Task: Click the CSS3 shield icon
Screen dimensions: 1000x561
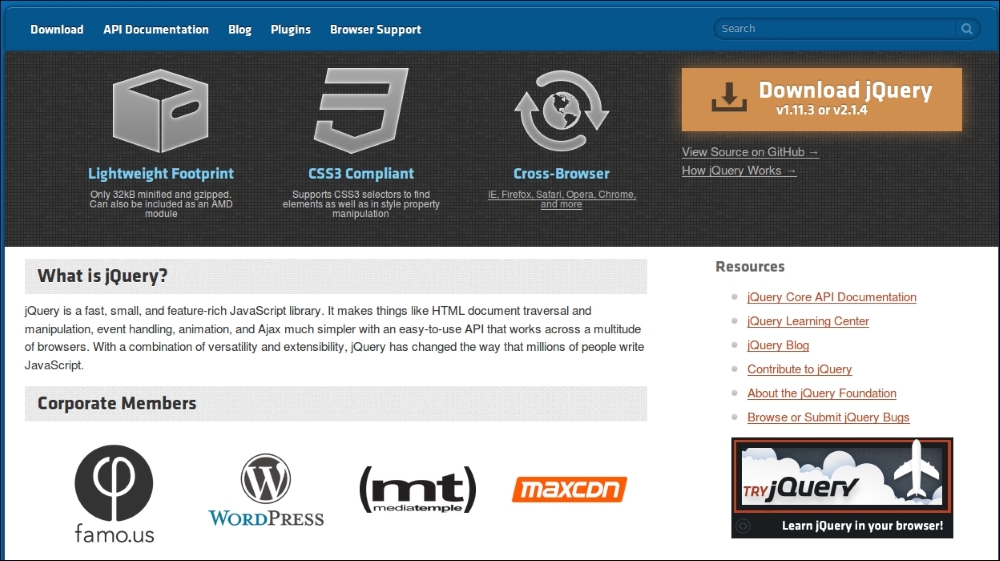Action: tap(361, 111)
